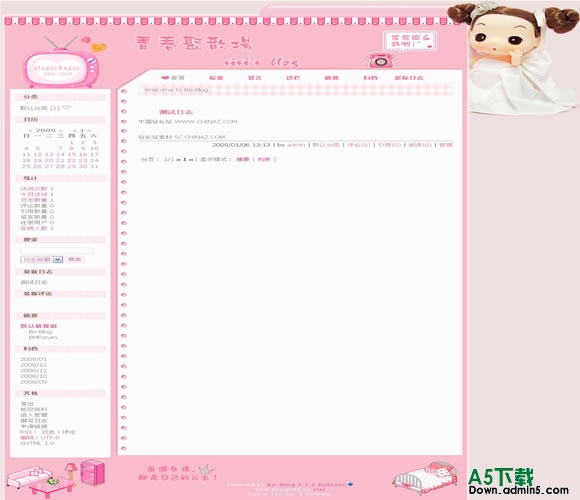Click 管理 link at the post footer

click(446, 145)
